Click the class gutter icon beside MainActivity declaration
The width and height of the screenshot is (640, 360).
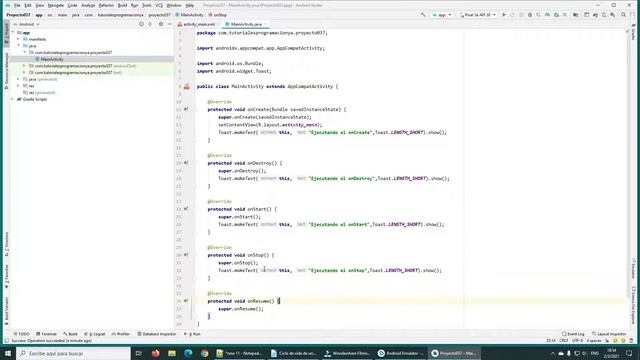(187, 87)
